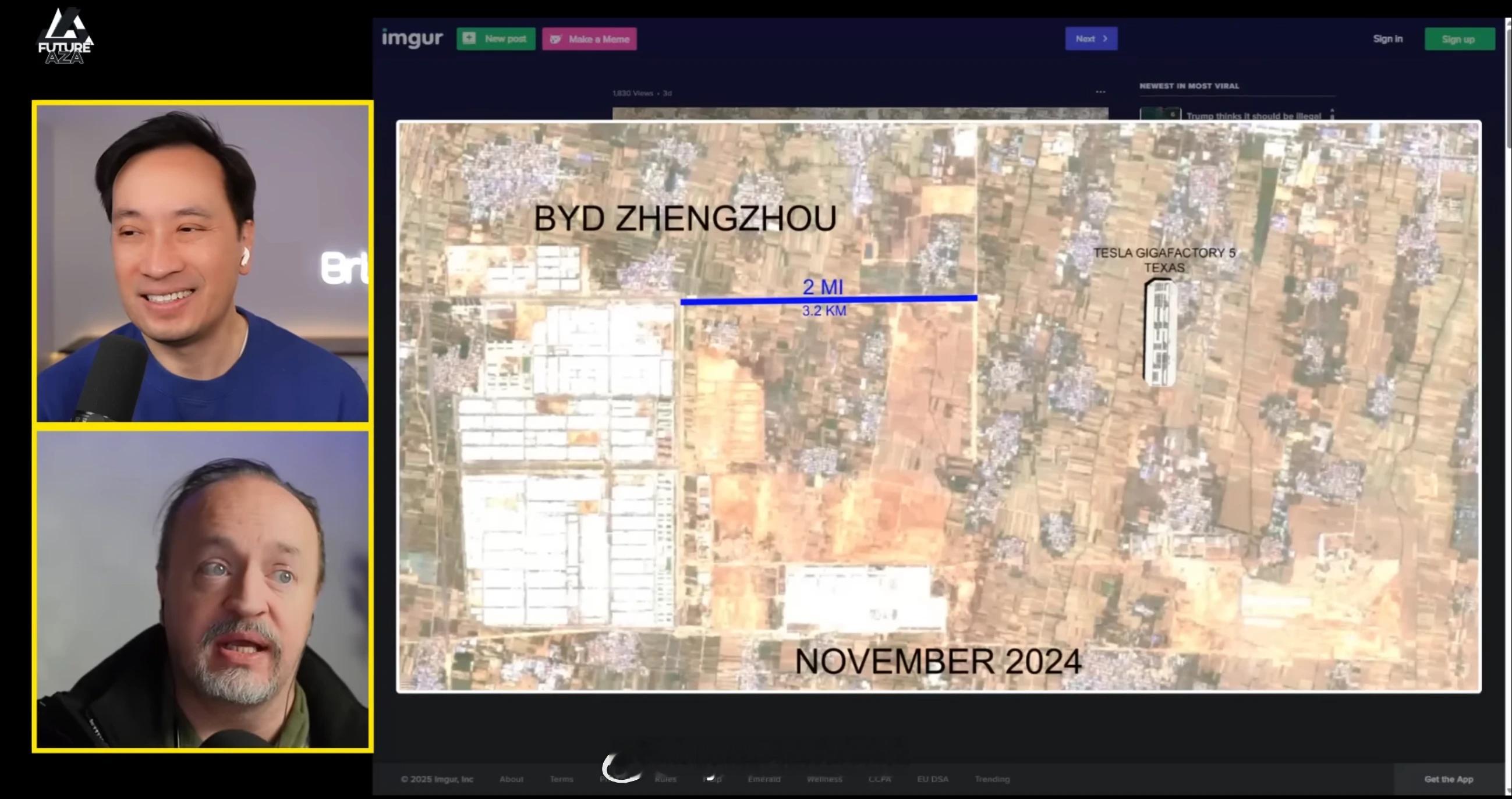This screenshot has height=799, width=1512.
Task: Open the CCPA footer link
Action: [x=879, y=779]
